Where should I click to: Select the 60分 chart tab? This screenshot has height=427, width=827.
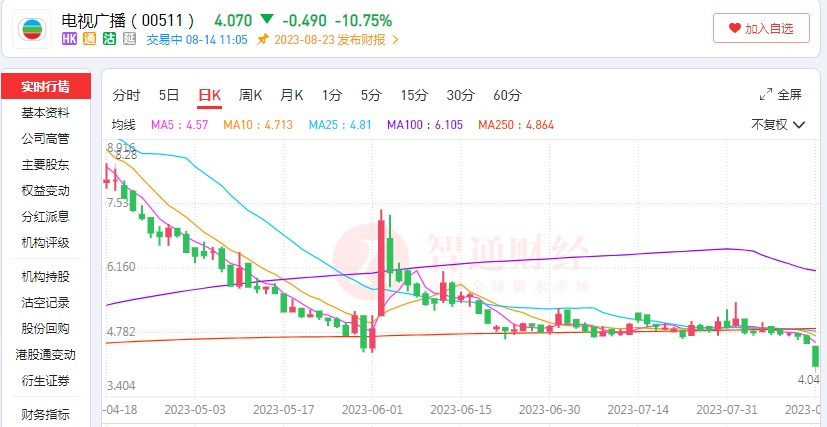click(x=507, y=95)
